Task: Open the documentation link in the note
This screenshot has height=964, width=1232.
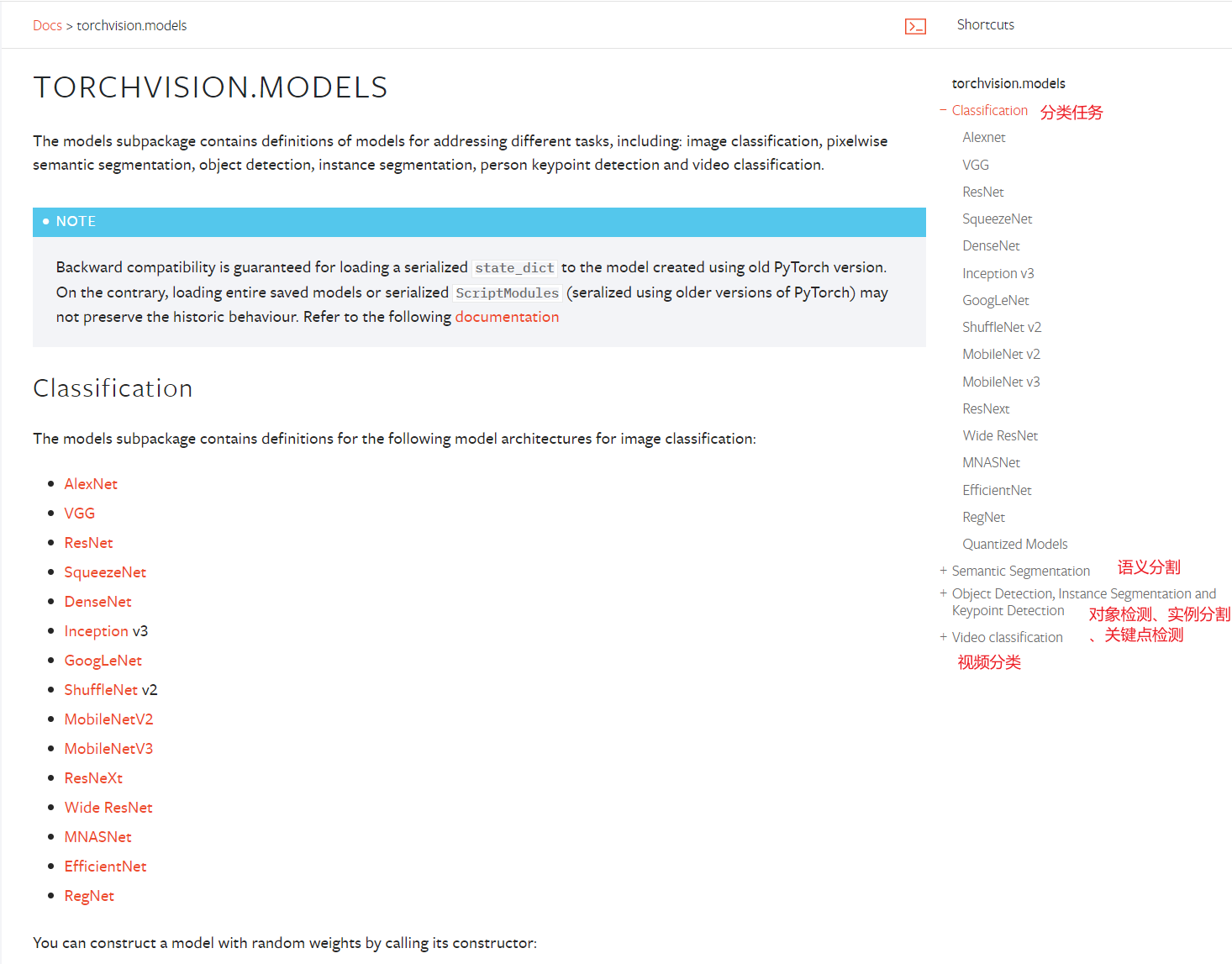Action: pos(507,317)
